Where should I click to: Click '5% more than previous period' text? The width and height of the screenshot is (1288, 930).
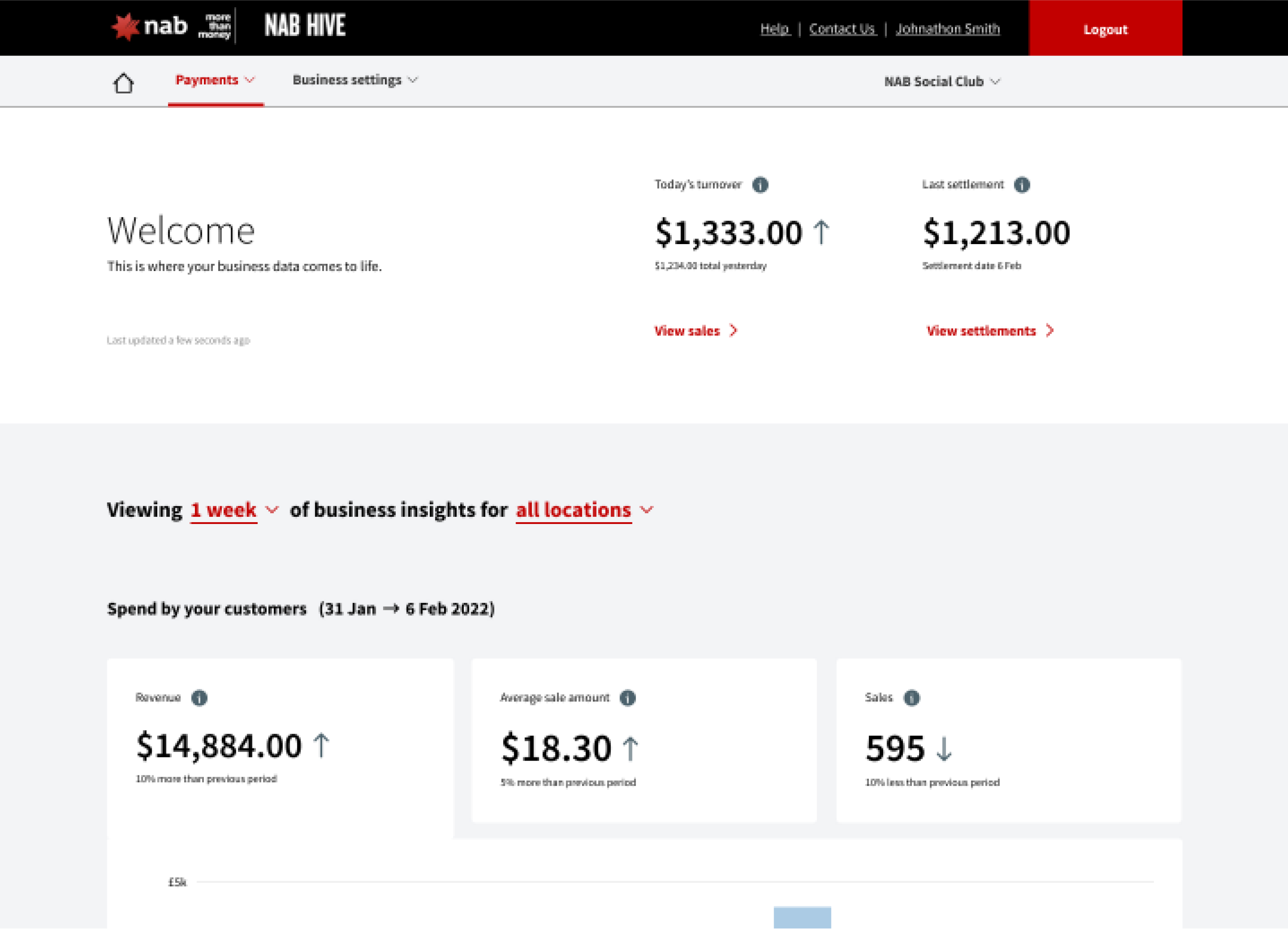coord(568,782)
